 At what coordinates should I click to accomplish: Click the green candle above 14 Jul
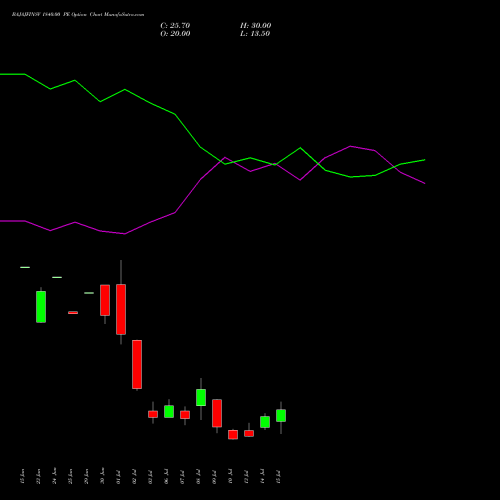(265, 422)
